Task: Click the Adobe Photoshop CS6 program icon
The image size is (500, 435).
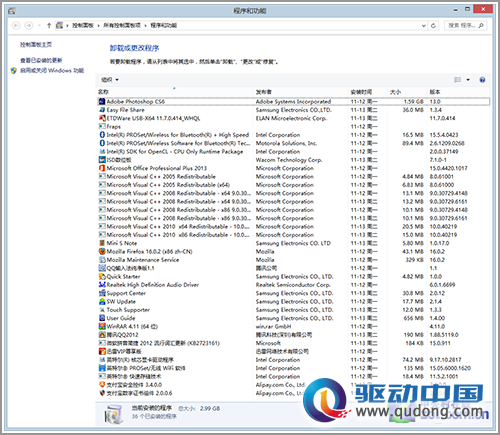Action: coord(102,101)
